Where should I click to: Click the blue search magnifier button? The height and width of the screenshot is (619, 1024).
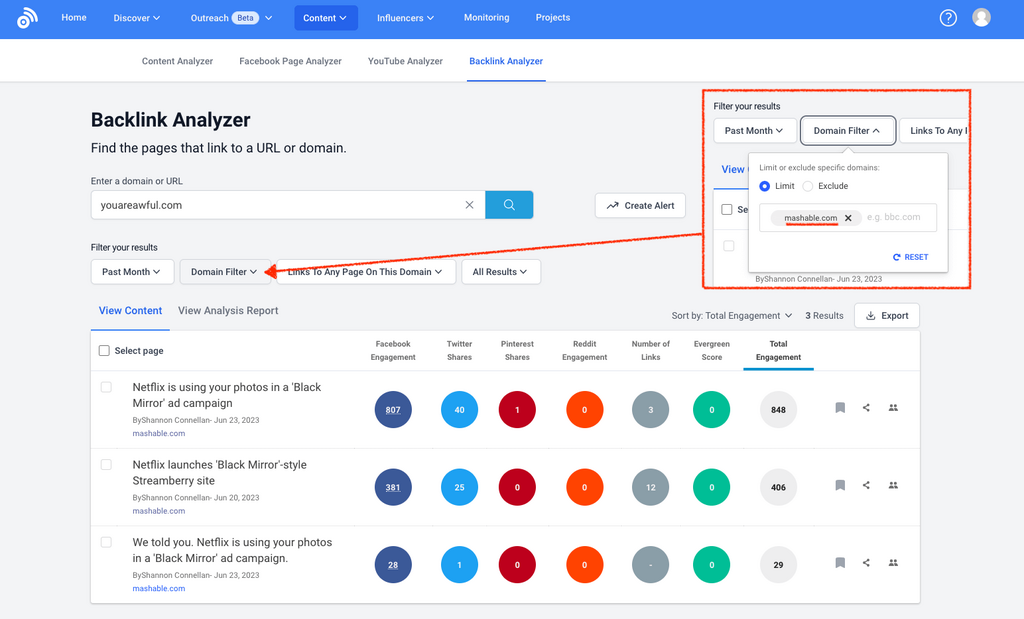pyautogui.click(x=509, y=205)
